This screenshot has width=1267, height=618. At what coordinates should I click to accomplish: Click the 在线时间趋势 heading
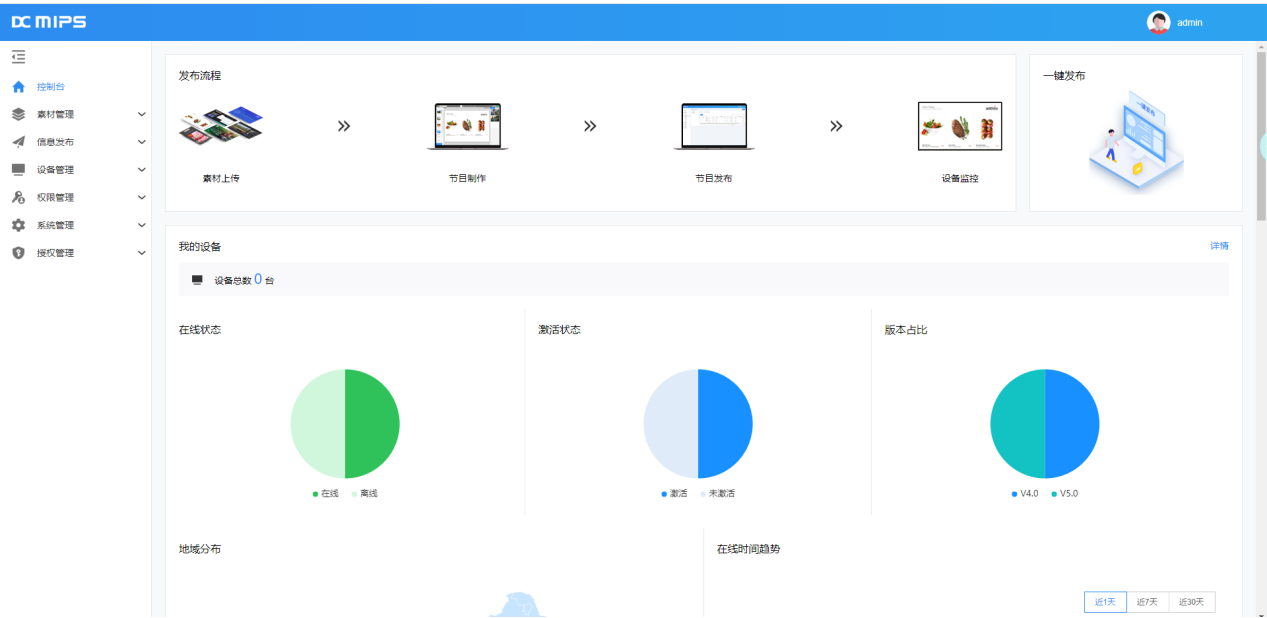pyautogui.click(x=749, y=549)
